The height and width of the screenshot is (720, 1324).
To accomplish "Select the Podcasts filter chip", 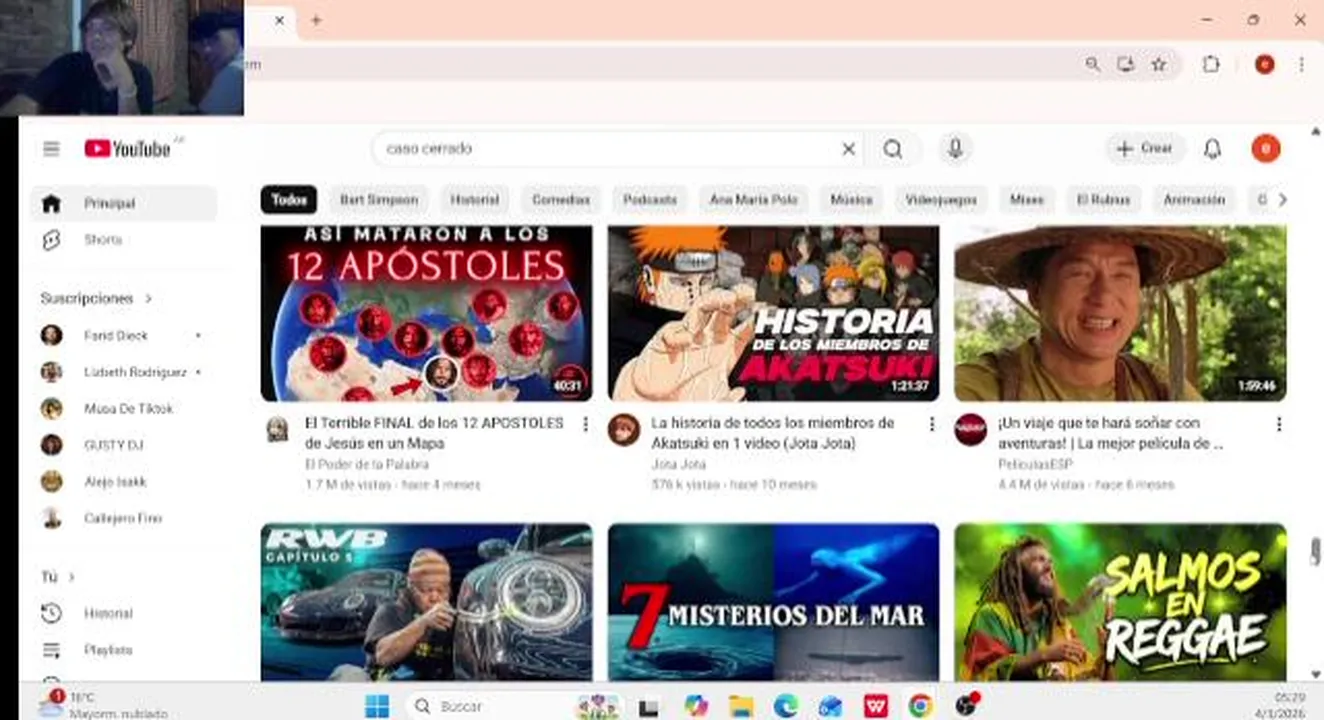I will click(650, 199).
